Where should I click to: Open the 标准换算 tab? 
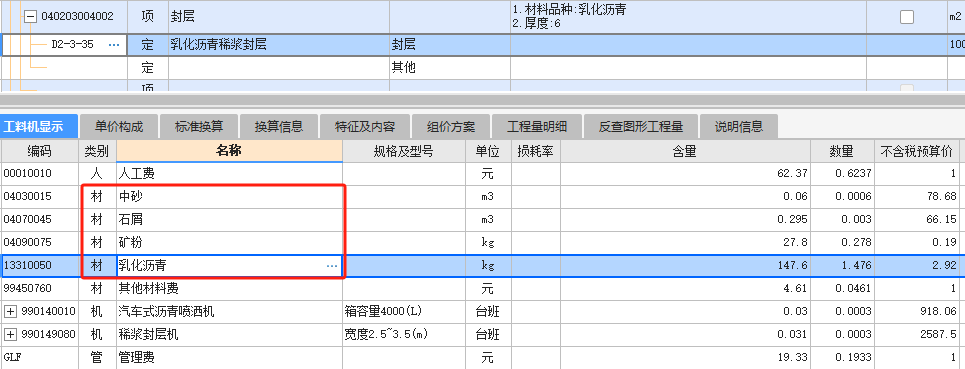point(199,127)
